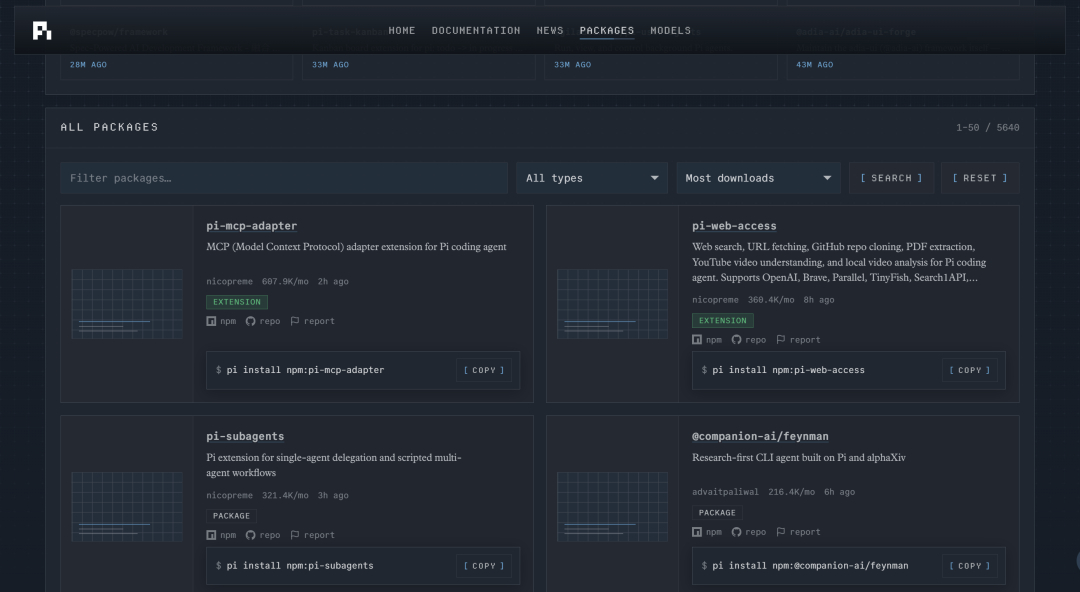Click npm icon link for pi-subagents
The height and width of the screenshot is (592, 1080).
(221, 535)
